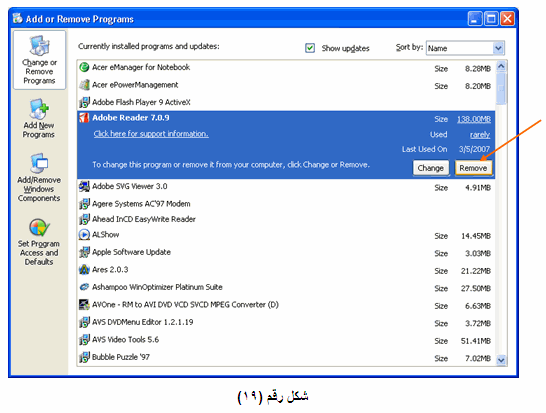Image resolution: width=546 pixels, height=413 pixels.
Task: Open Add New Programs sidebar icon
Action: click(39, 118)
